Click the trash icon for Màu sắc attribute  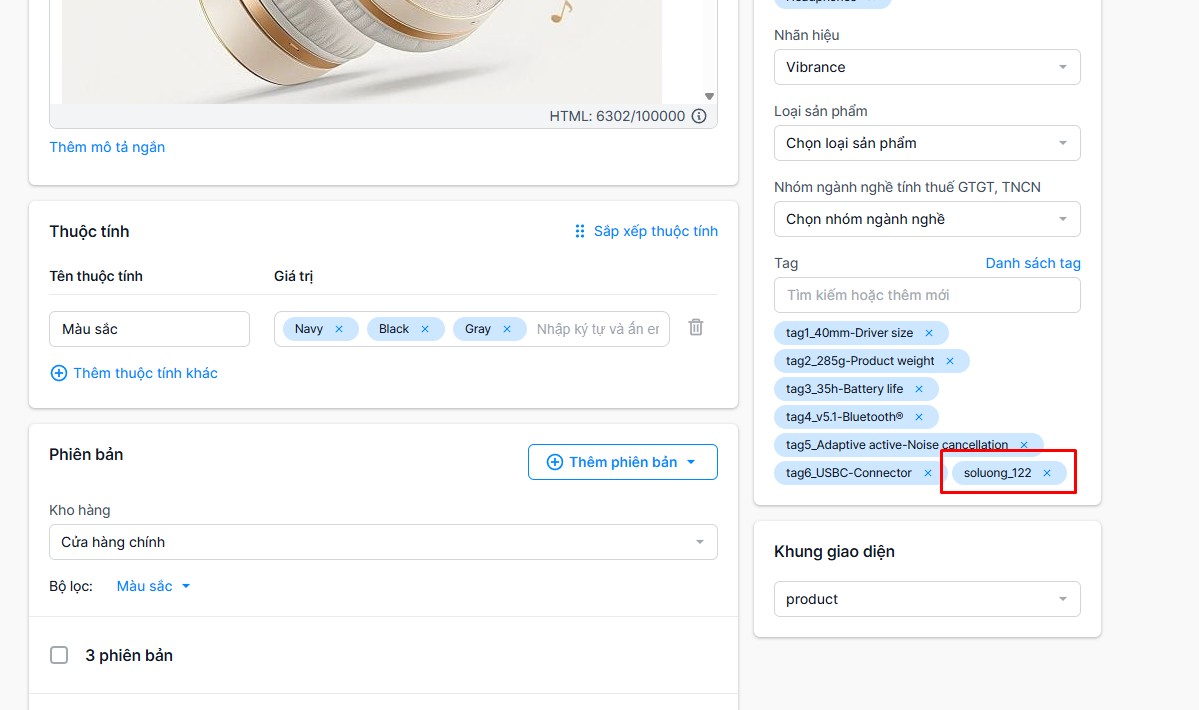pos(696,327)
